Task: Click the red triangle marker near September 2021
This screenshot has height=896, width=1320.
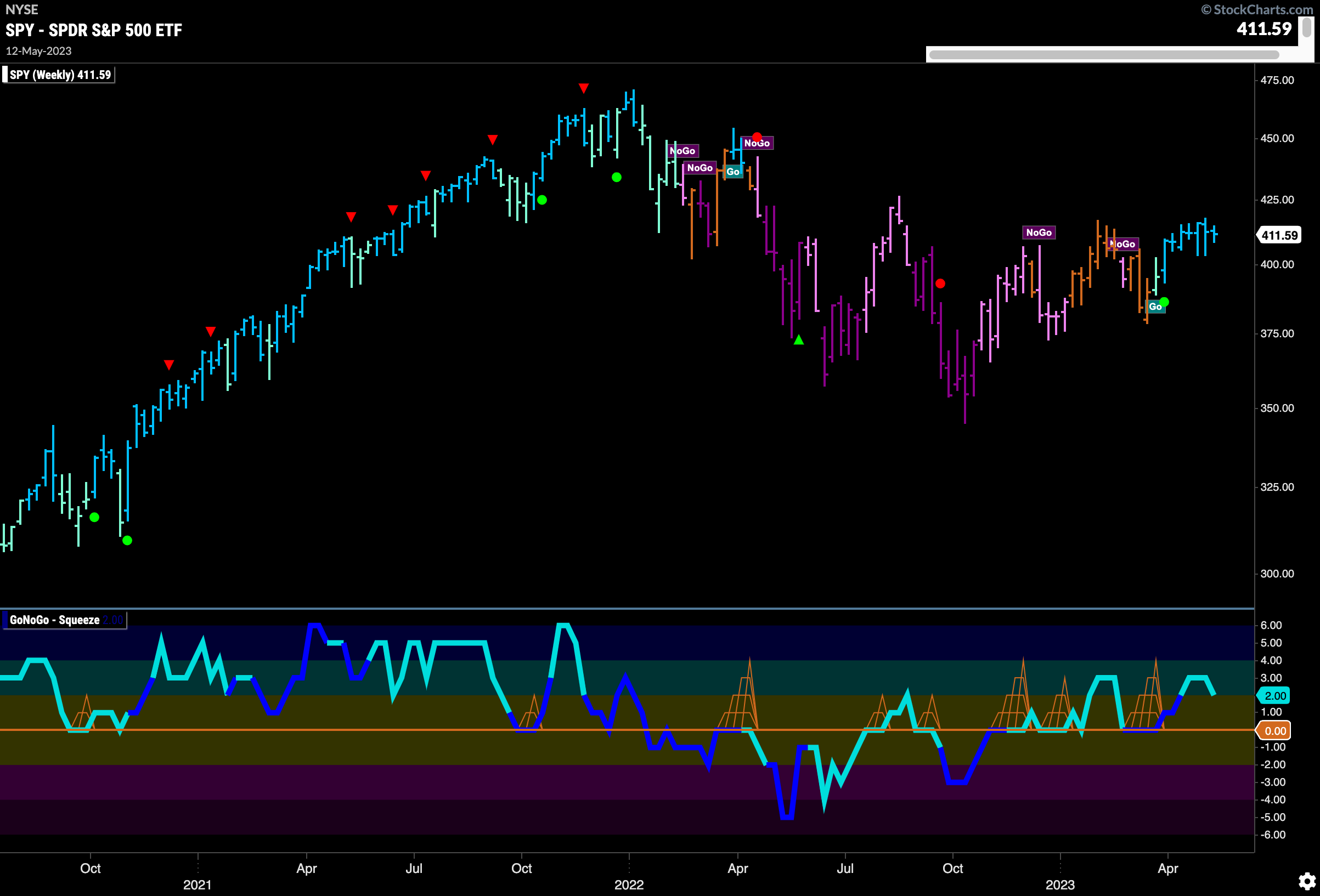Action: [493, 140]
